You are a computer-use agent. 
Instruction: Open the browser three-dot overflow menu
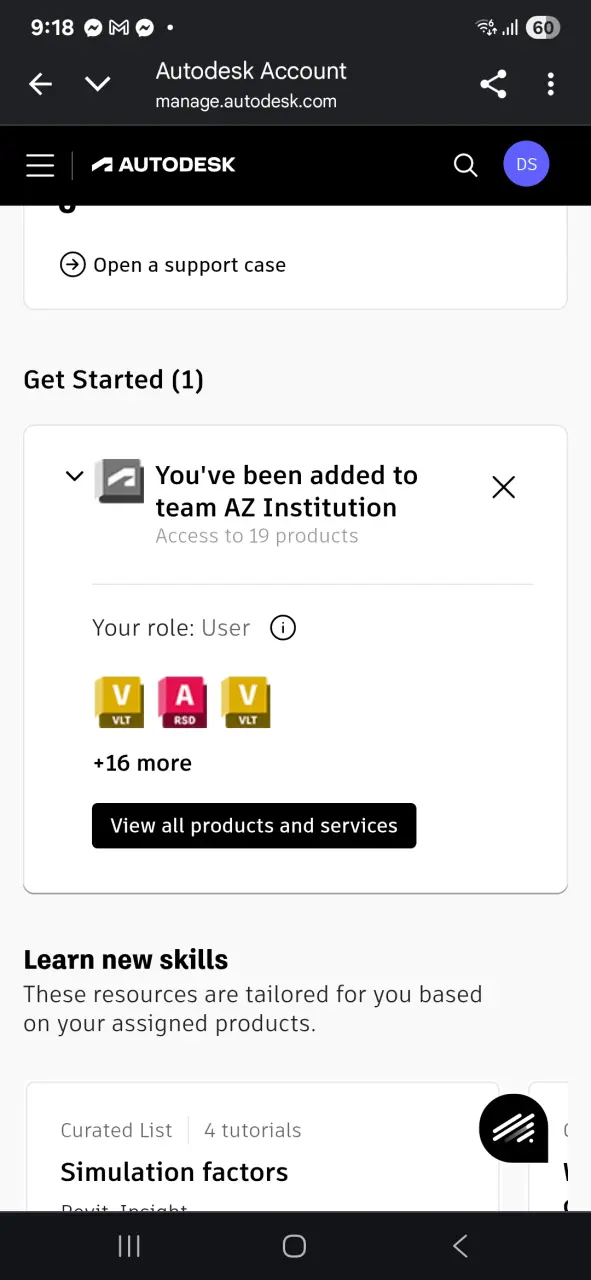click(551, 84)
